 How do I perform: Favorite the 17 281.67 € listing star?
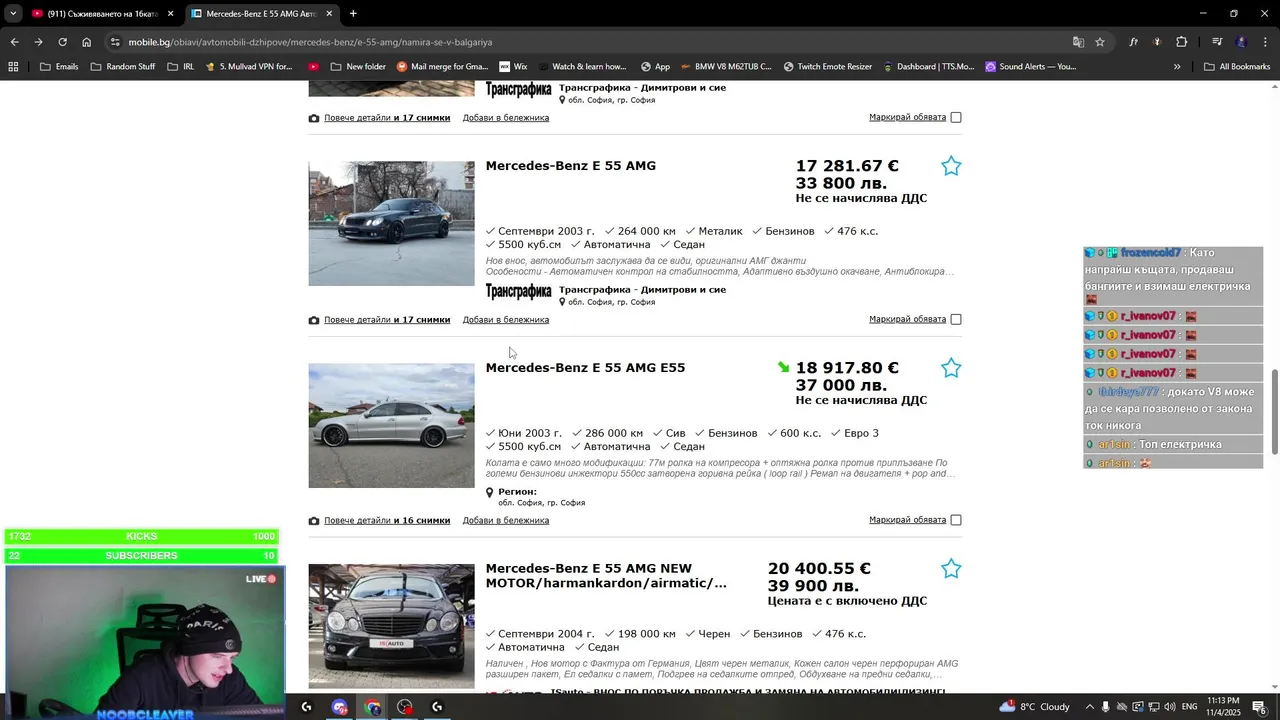(x=951, y=166)
